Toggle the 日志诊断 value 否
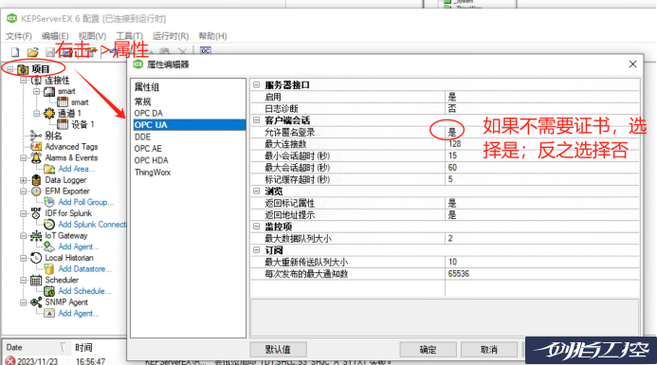The height and width of the screenshot is (365, 657). coord(542,109)
